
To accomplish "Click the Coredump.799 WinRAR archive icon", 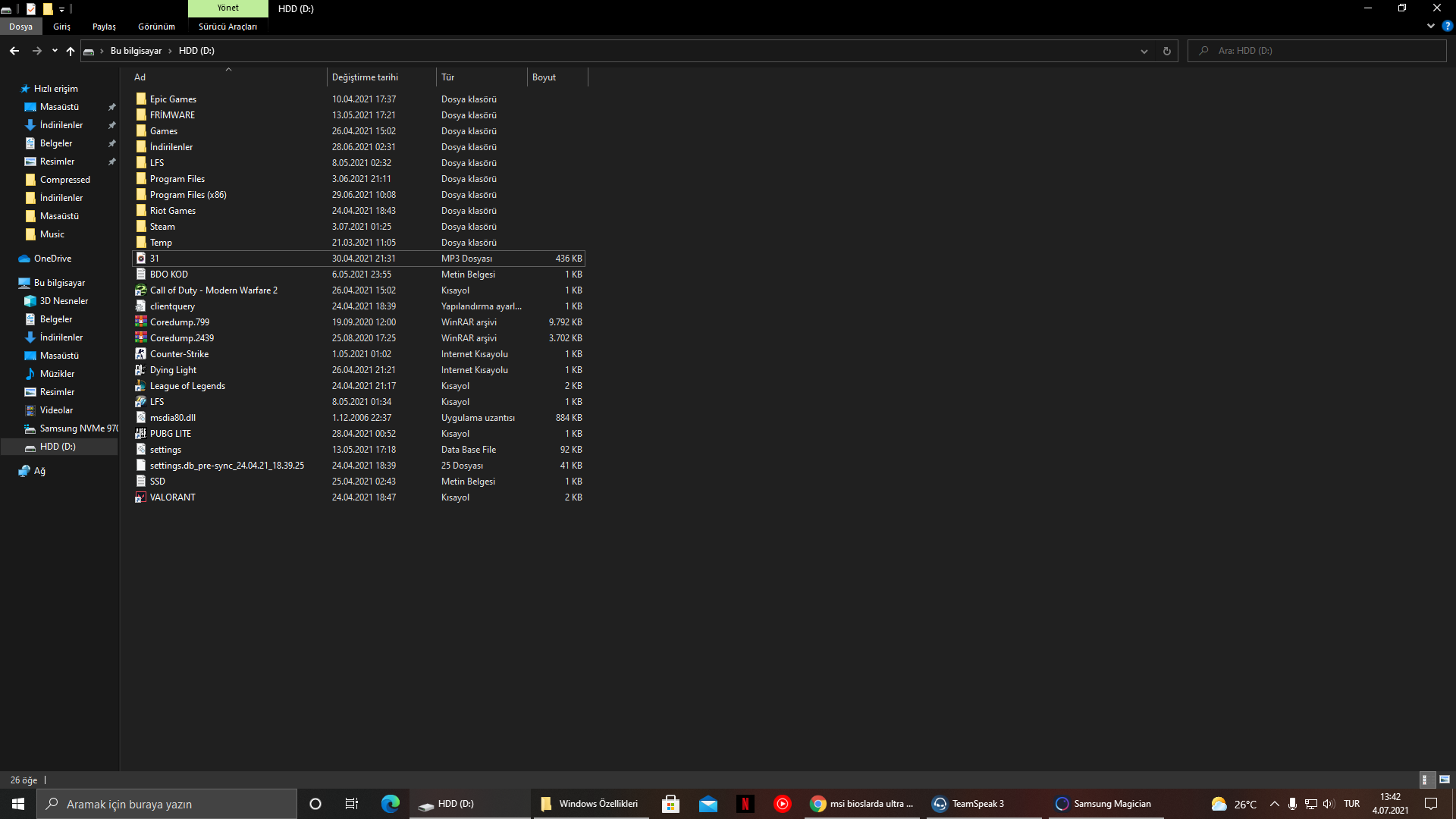I will 141,322.
